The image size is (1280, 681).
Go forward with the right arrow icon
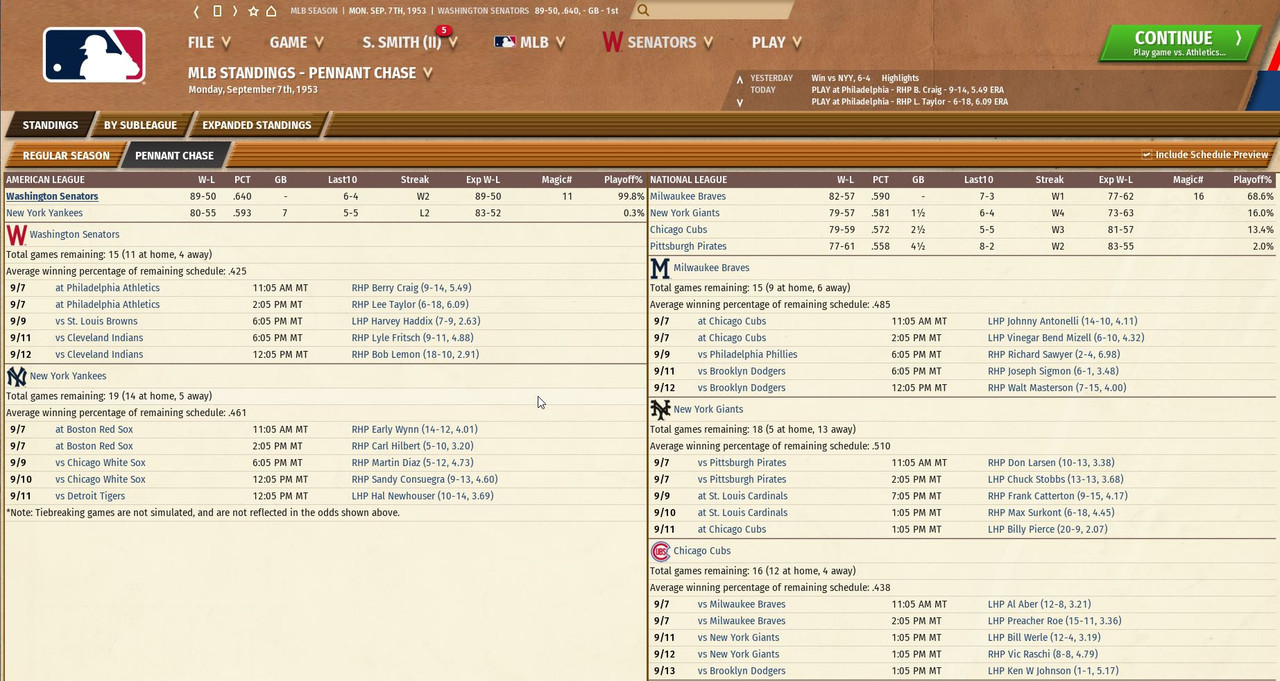tap(235, 11)
